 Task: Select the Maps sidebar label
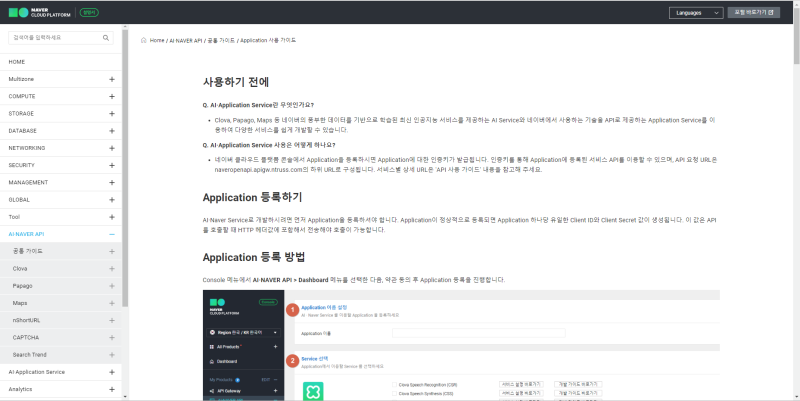[x=20, y=303]
